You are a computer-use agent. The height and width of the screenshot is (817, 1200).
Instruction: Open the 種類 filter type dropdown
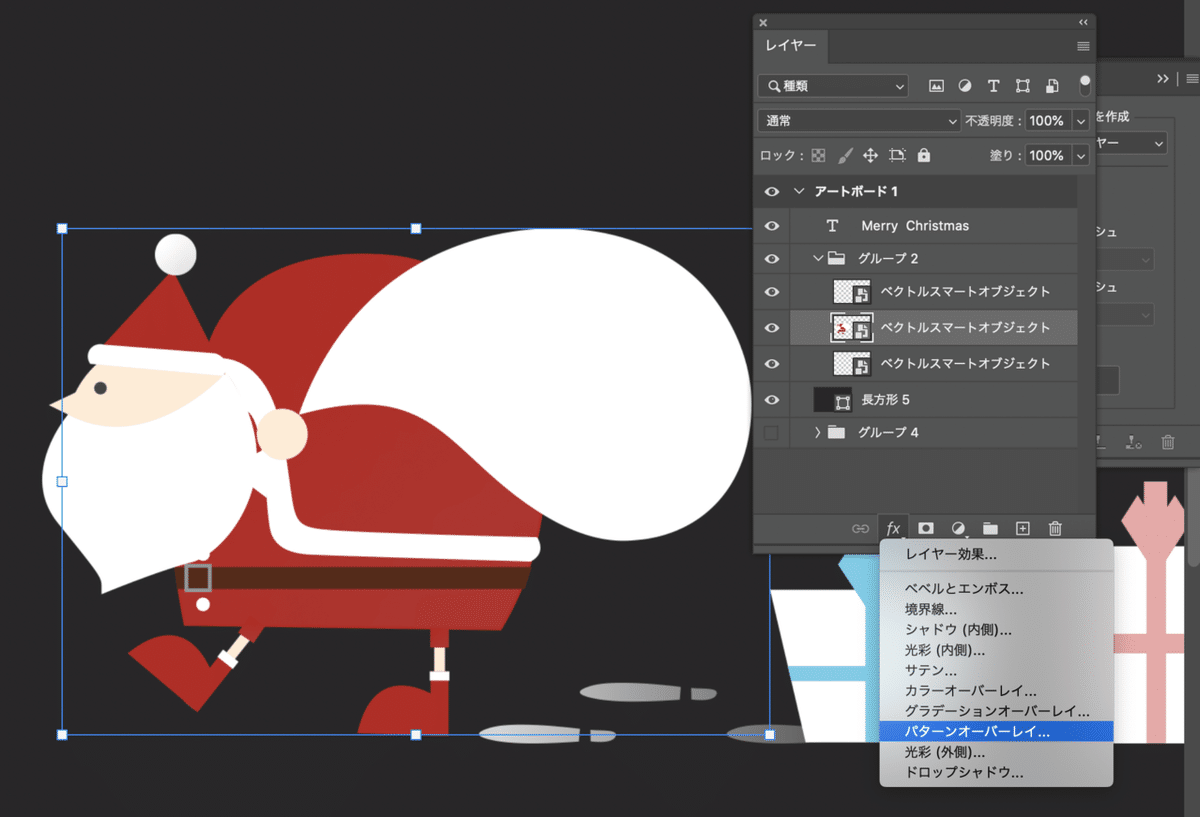tap(833, 86)
